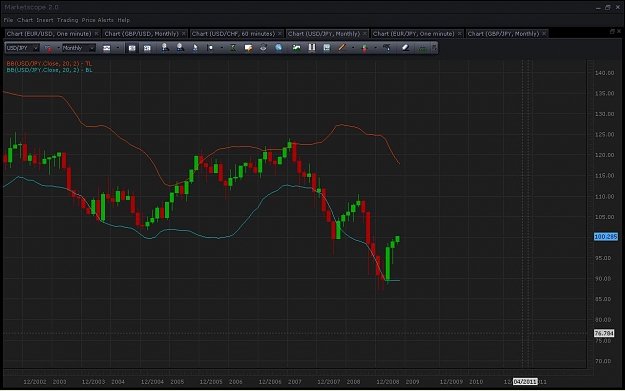Viewport: 625px width, 391px height.
Task: Click the zoom out magnifier icon
Action: 180,48
